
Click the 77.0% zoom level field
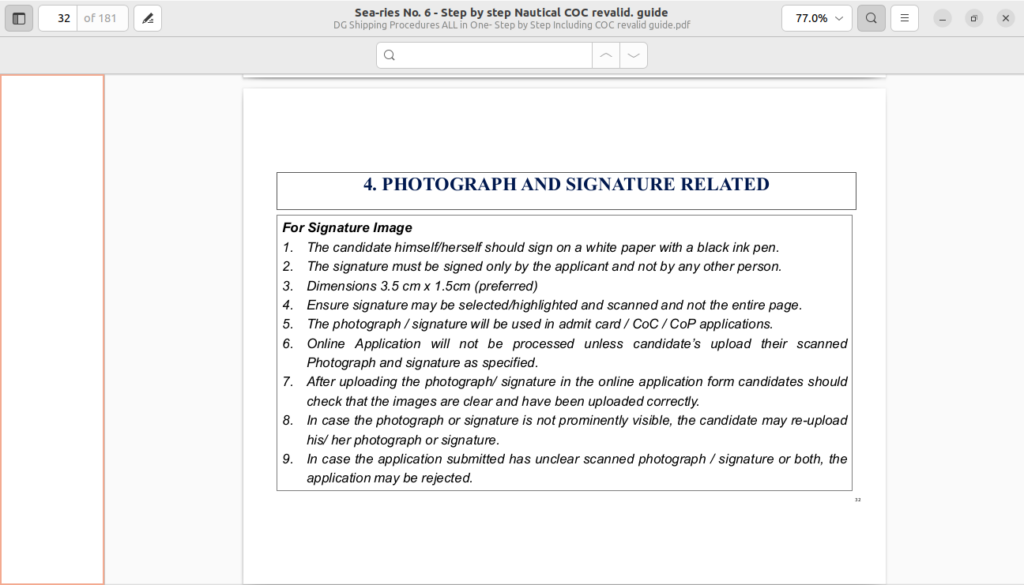click(x=810, y=18)
